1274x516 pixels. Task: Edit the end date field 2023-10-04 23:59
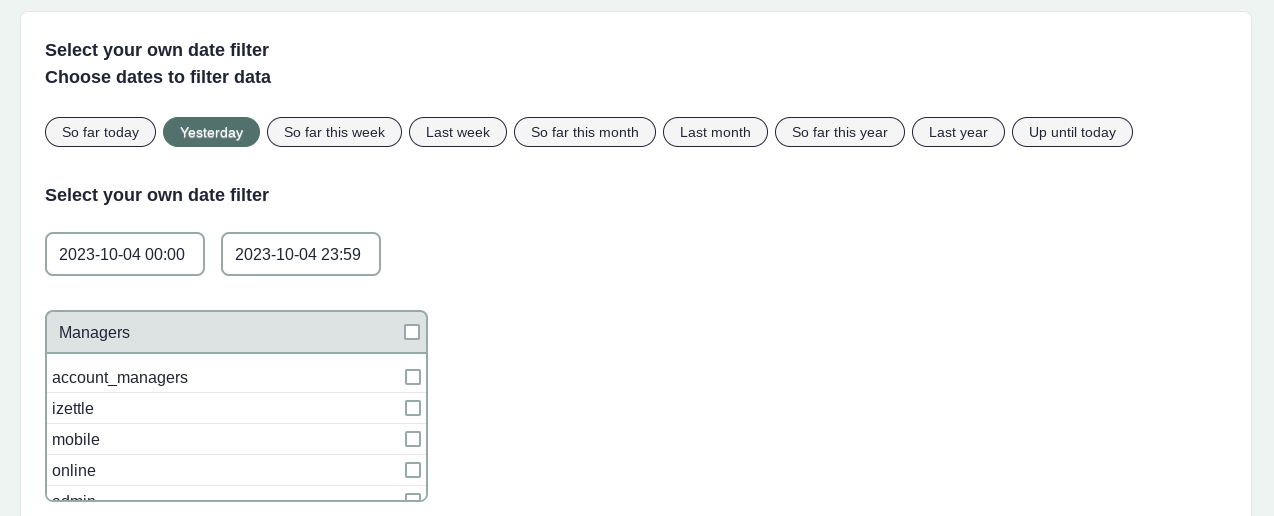300,254
